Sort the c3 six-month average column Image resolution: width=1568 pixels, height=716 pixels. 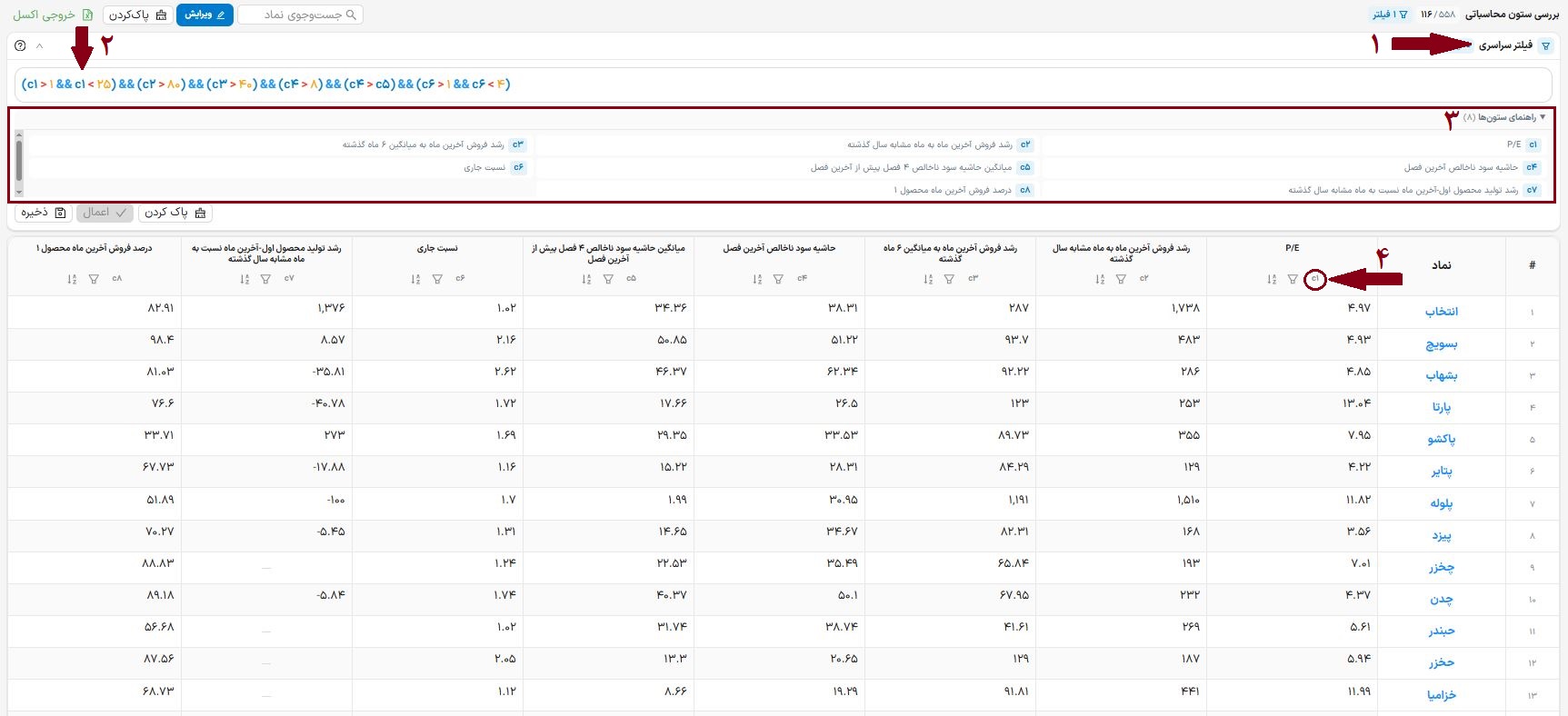click(927, 279)
